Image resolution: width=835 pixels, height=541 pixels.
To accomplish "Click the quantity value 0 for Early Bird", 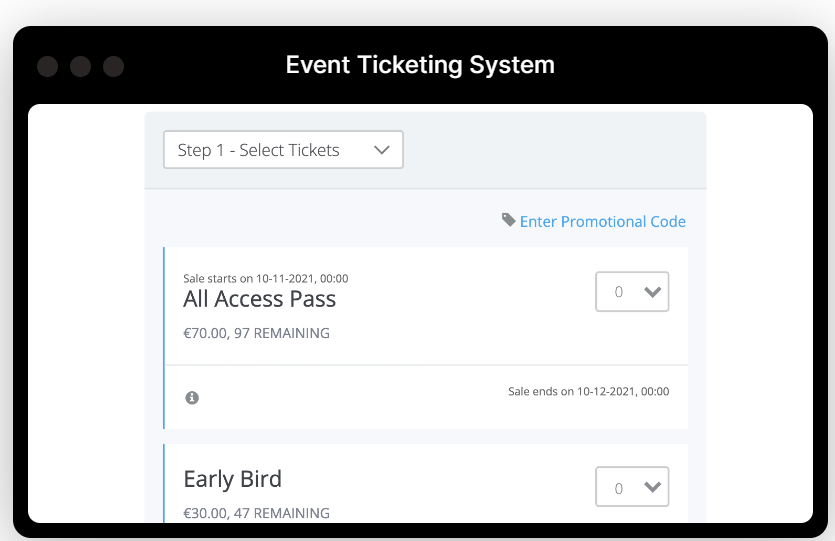I will (619, 488).
